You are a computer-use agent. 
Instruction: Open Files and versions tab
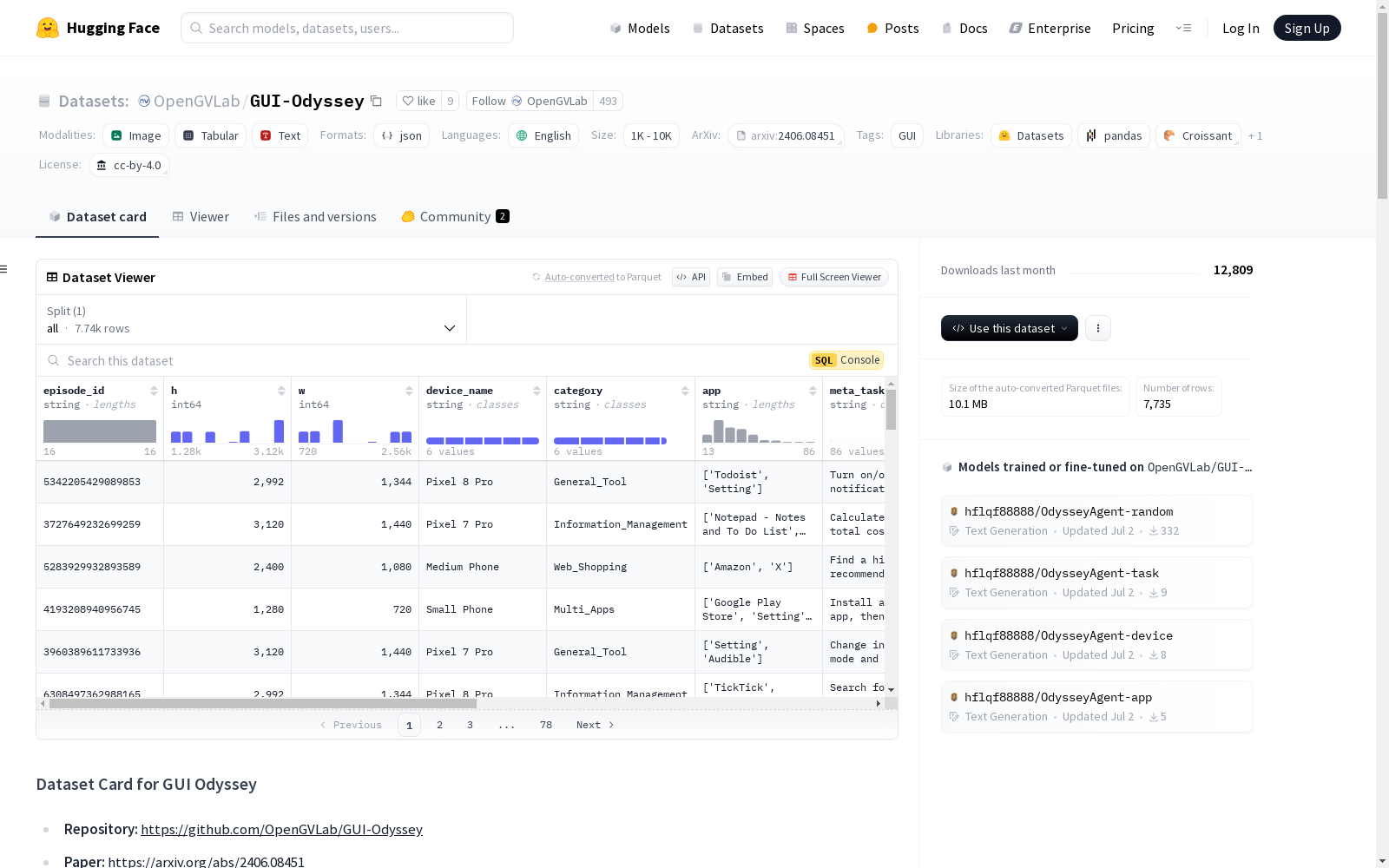click(315, 217)
